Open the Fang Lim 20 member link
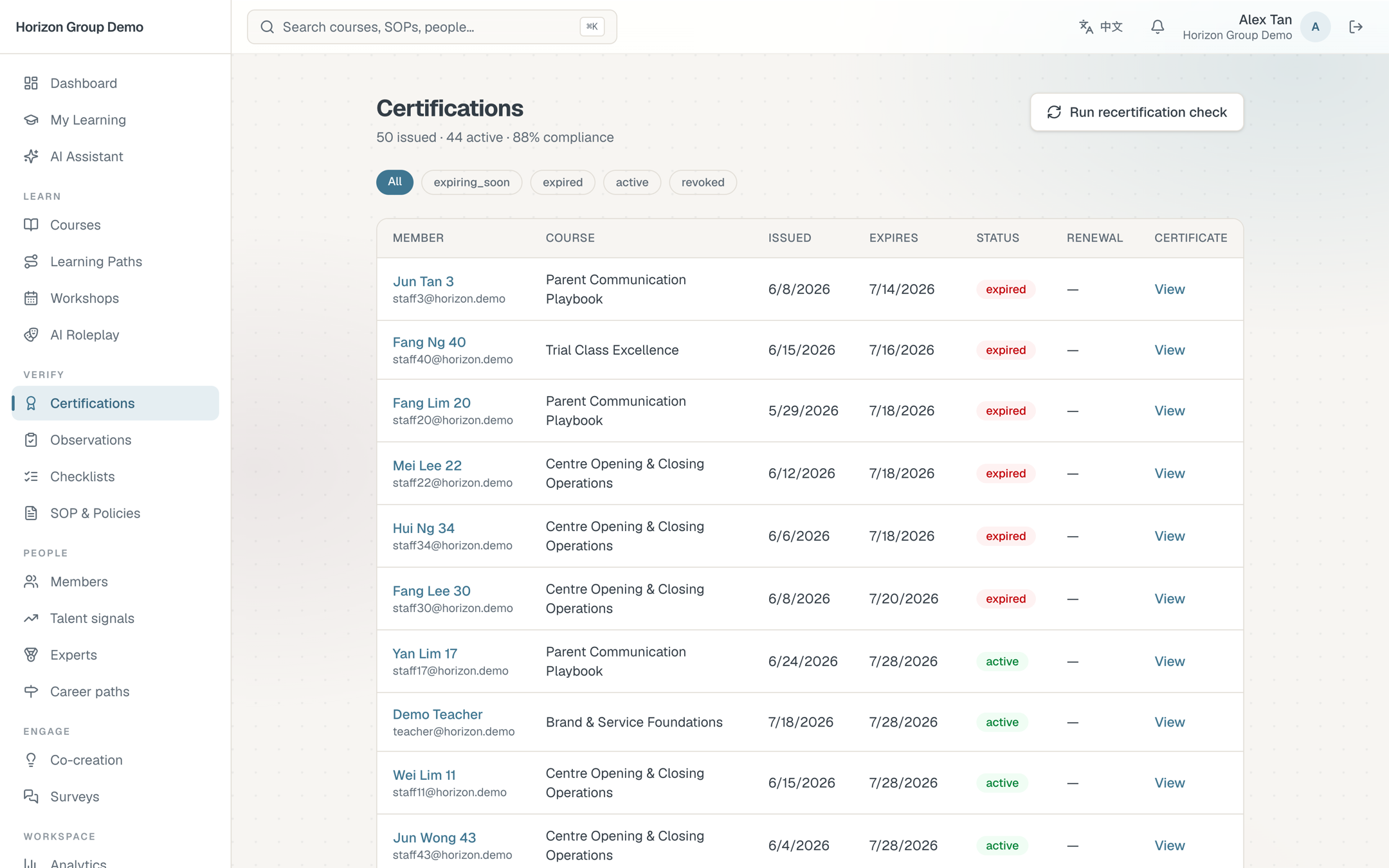 [431, 402]
